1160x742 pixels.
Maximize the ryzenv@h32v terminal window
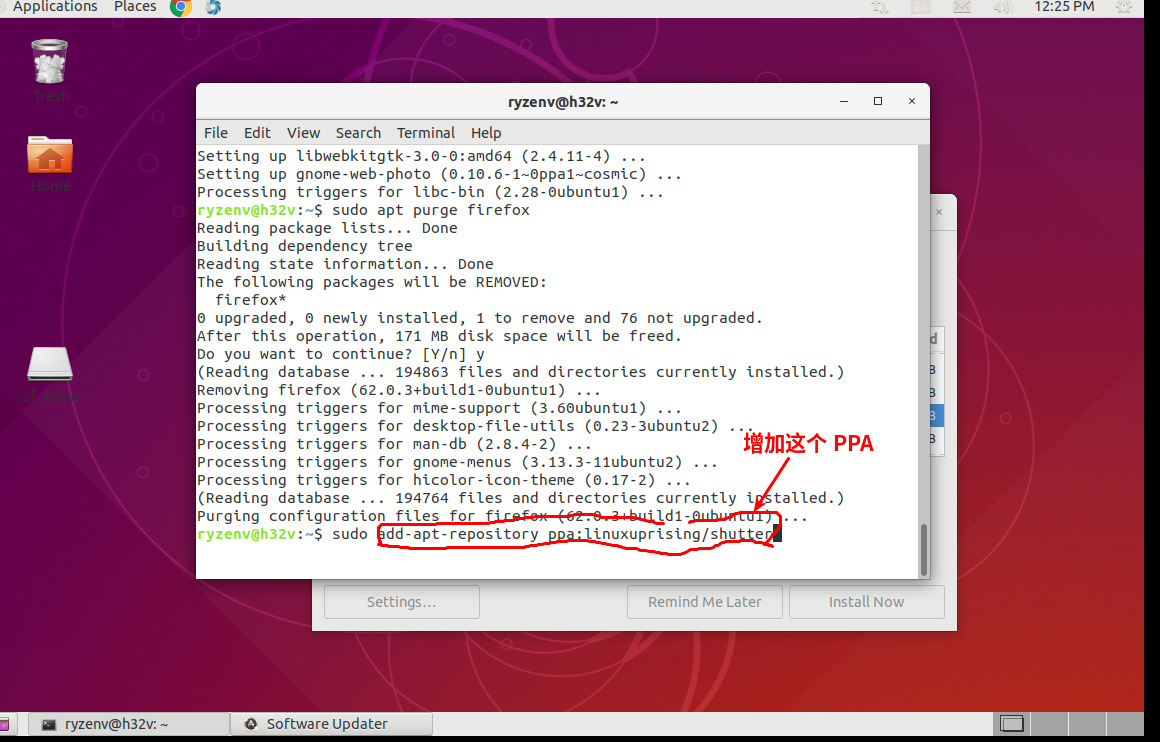878,101
